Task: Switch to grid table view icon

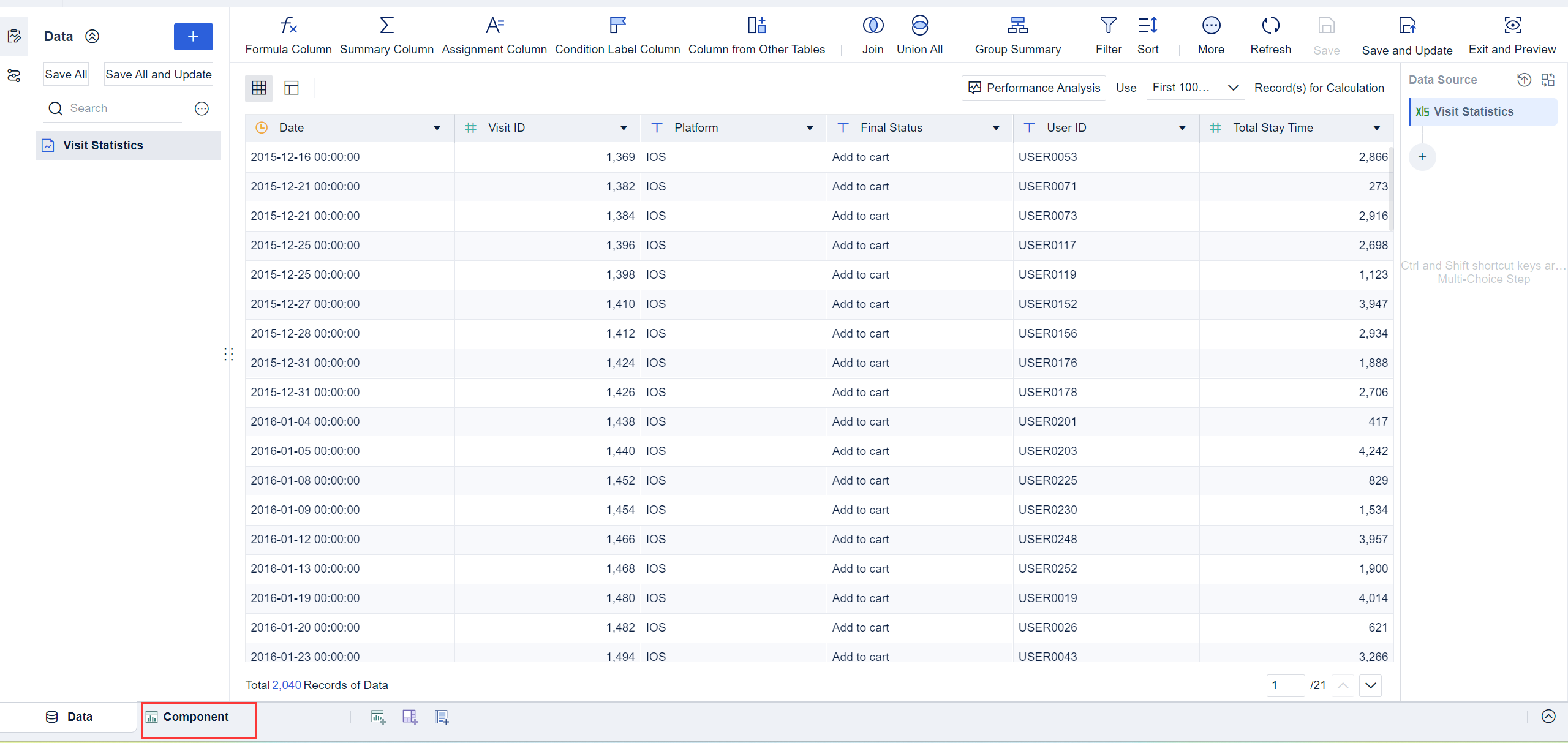Action: click(x=259, y=88)
